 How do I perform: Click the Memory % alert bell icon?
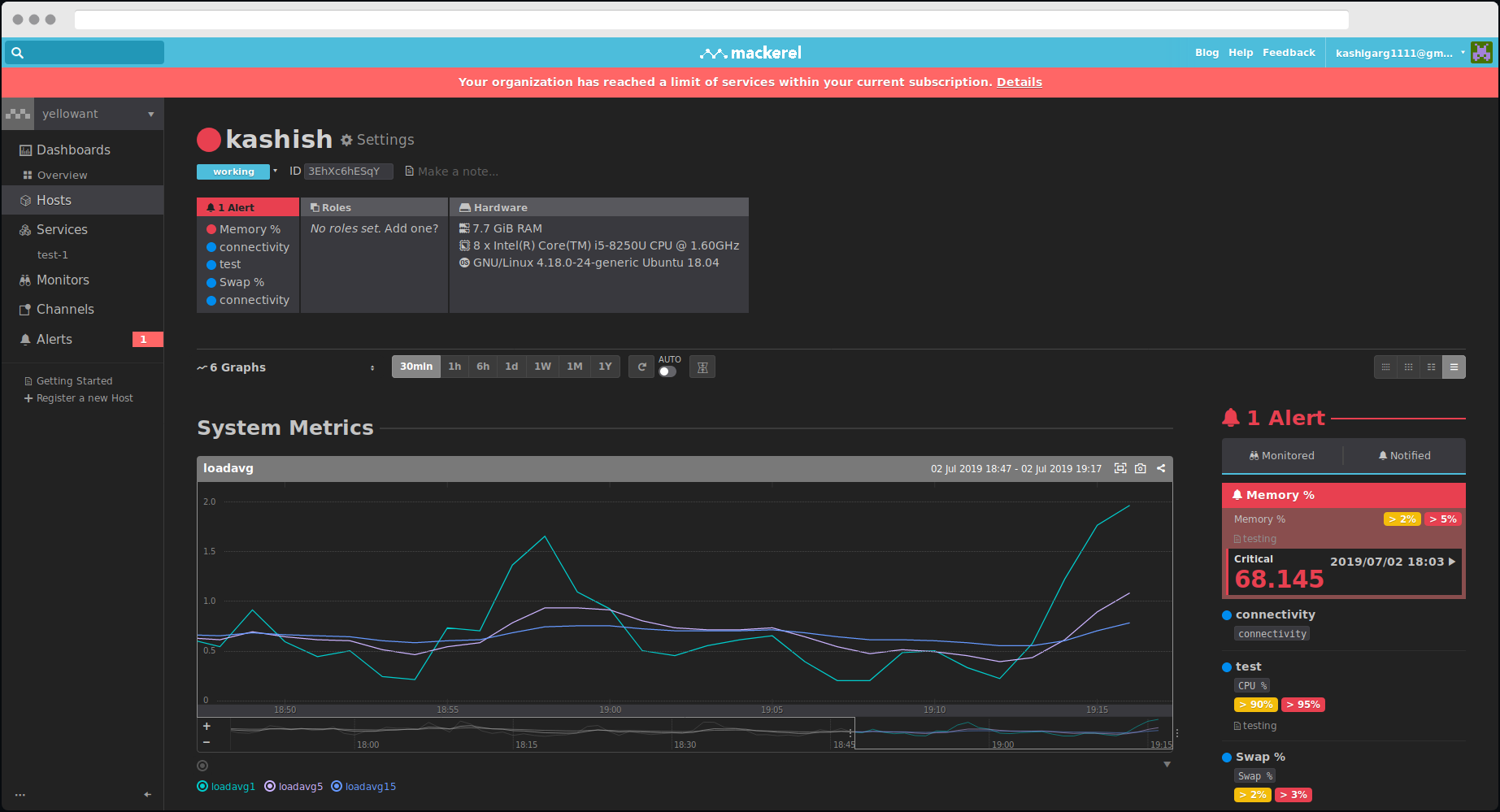[1237, 495]
